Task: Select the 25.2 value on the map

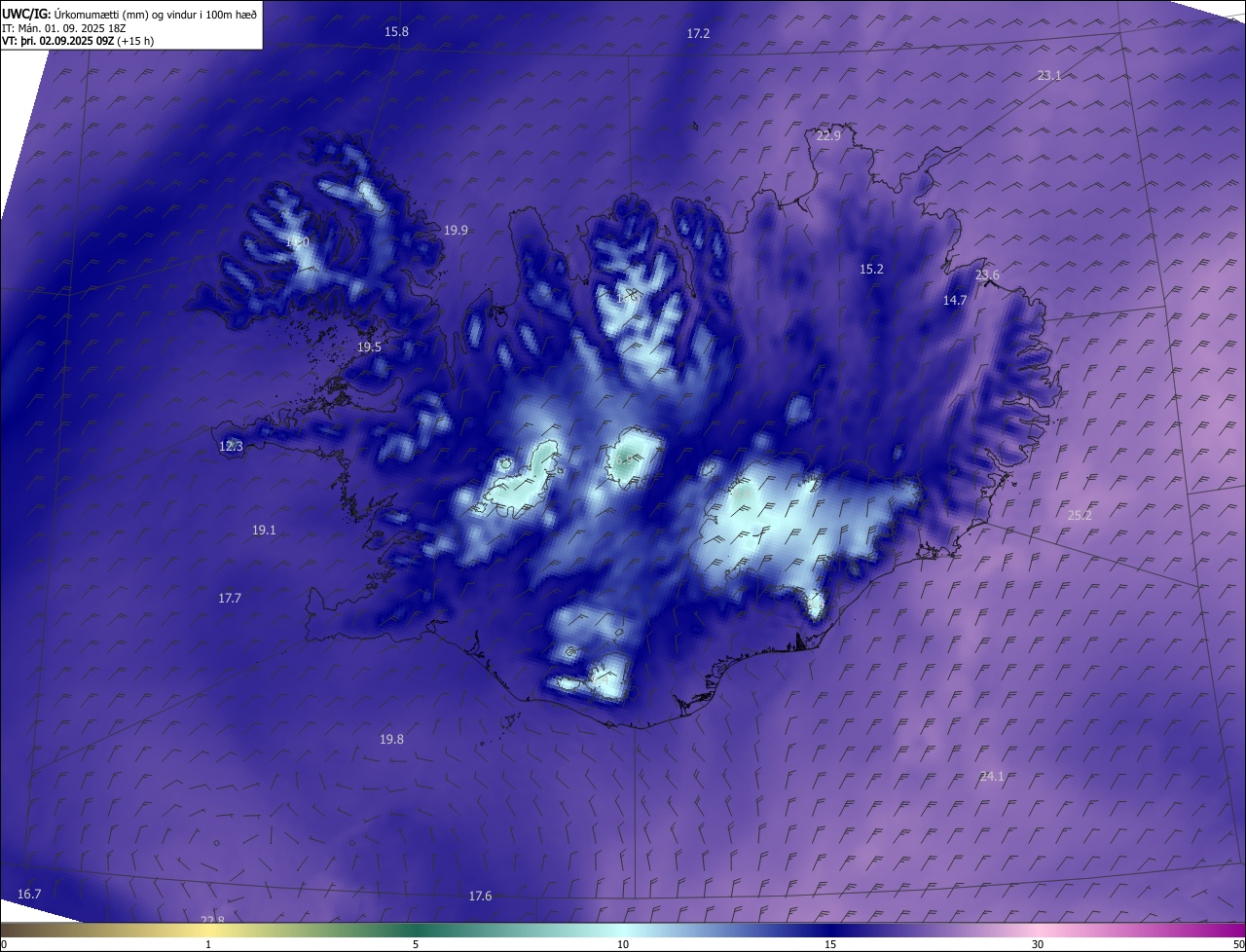Action: coord(1080,516)
